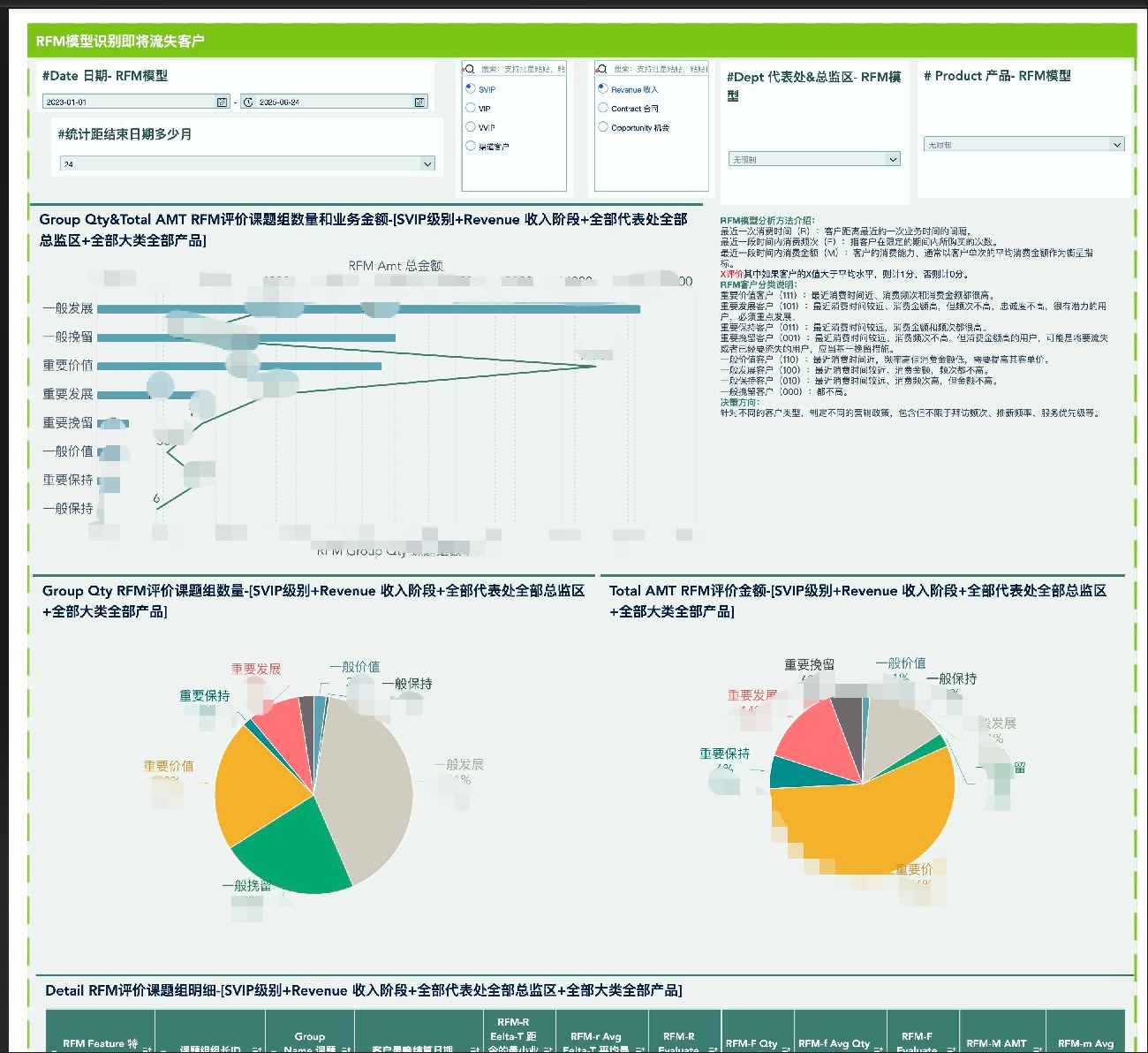
Task: Select the Opportunity 机会 radio option
Action: (603, 127)
